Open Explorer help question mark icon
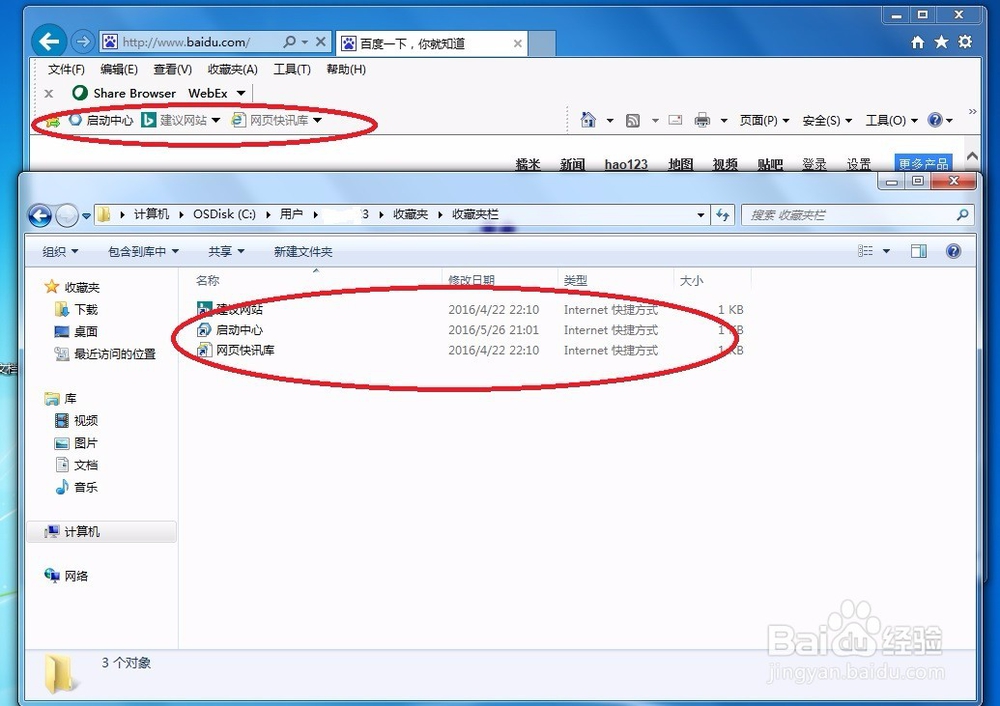Viewport: 1000px width, 706px height. pos(953,251)
